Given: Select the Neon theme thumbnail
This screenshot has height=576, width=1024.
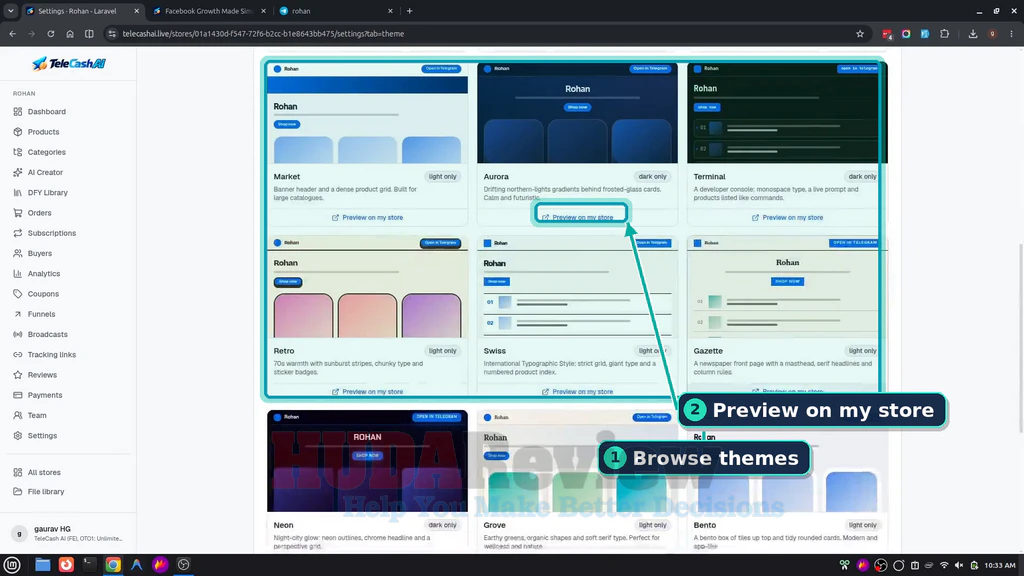Looking at the screenshot, I should pos(368,461).
